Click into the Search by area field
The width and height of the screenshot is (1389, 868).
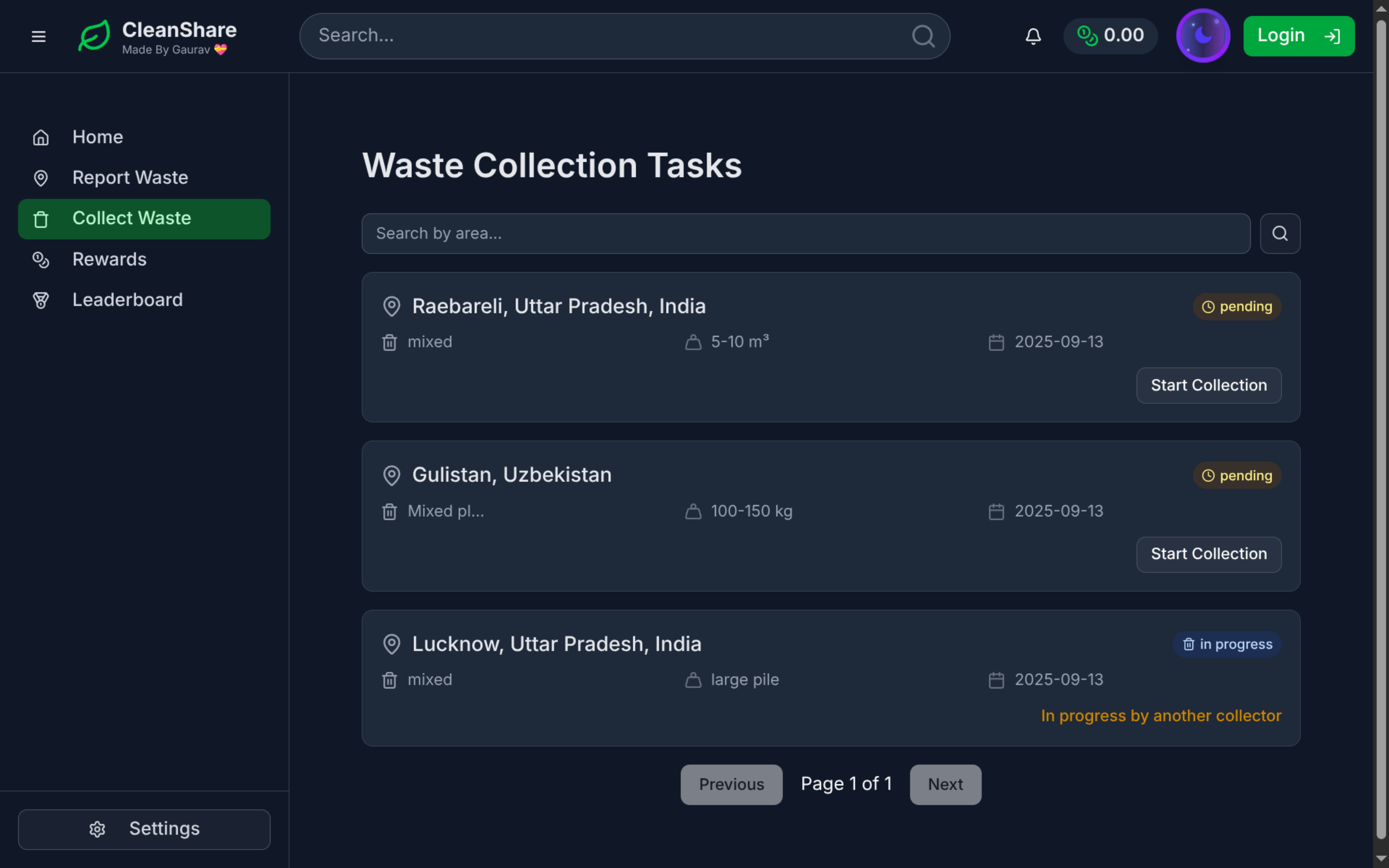click(x=805, y=234)
